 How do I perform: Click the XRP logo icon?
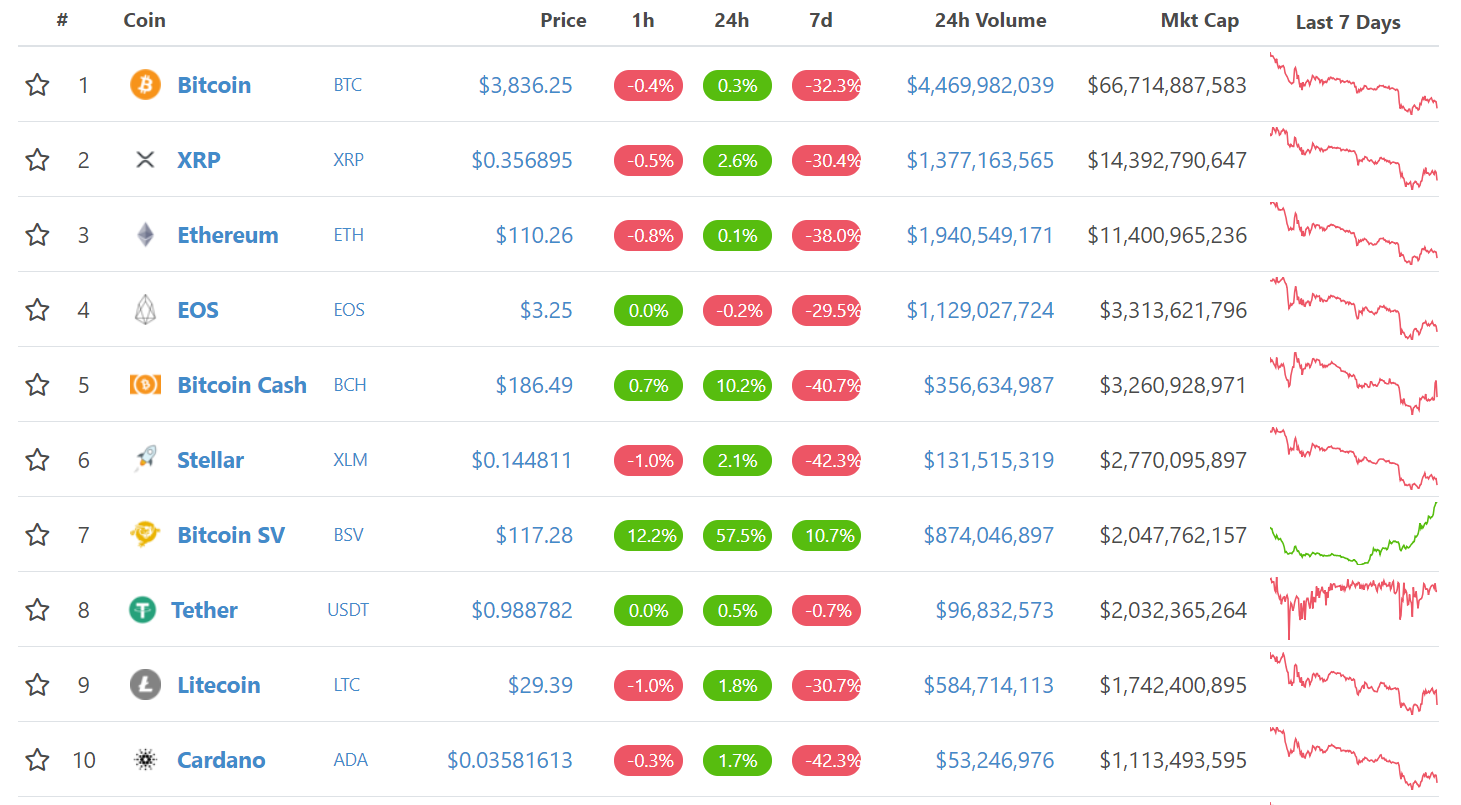point(145,160)
